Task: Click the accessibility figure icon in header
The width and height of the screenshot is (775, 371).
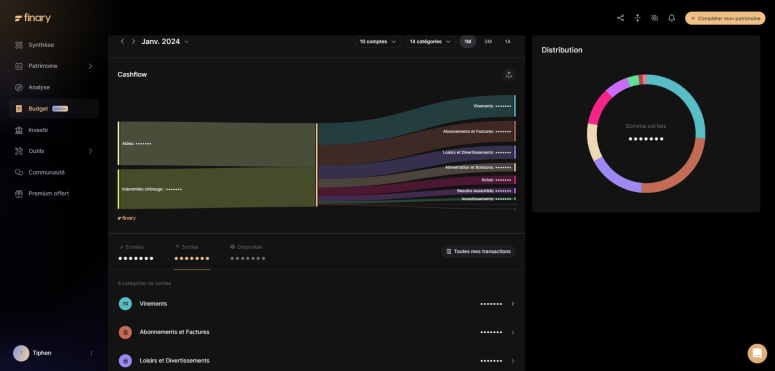Action: (638, 18)
